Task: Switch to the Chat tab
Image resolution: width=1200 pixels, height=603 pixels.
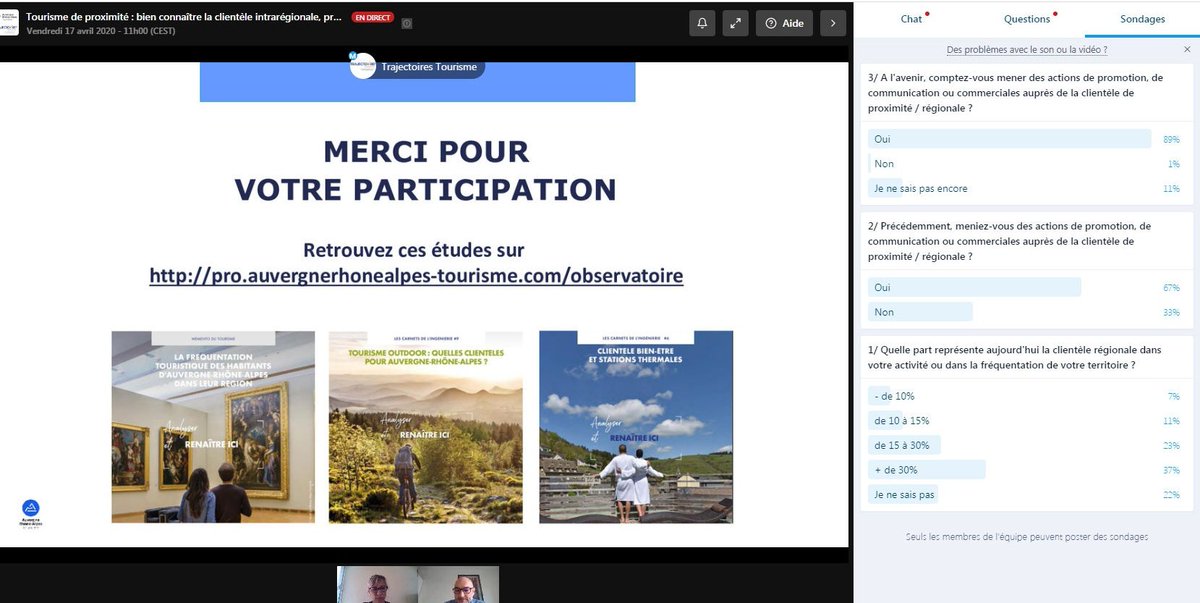Action: [x=911, y=19]
